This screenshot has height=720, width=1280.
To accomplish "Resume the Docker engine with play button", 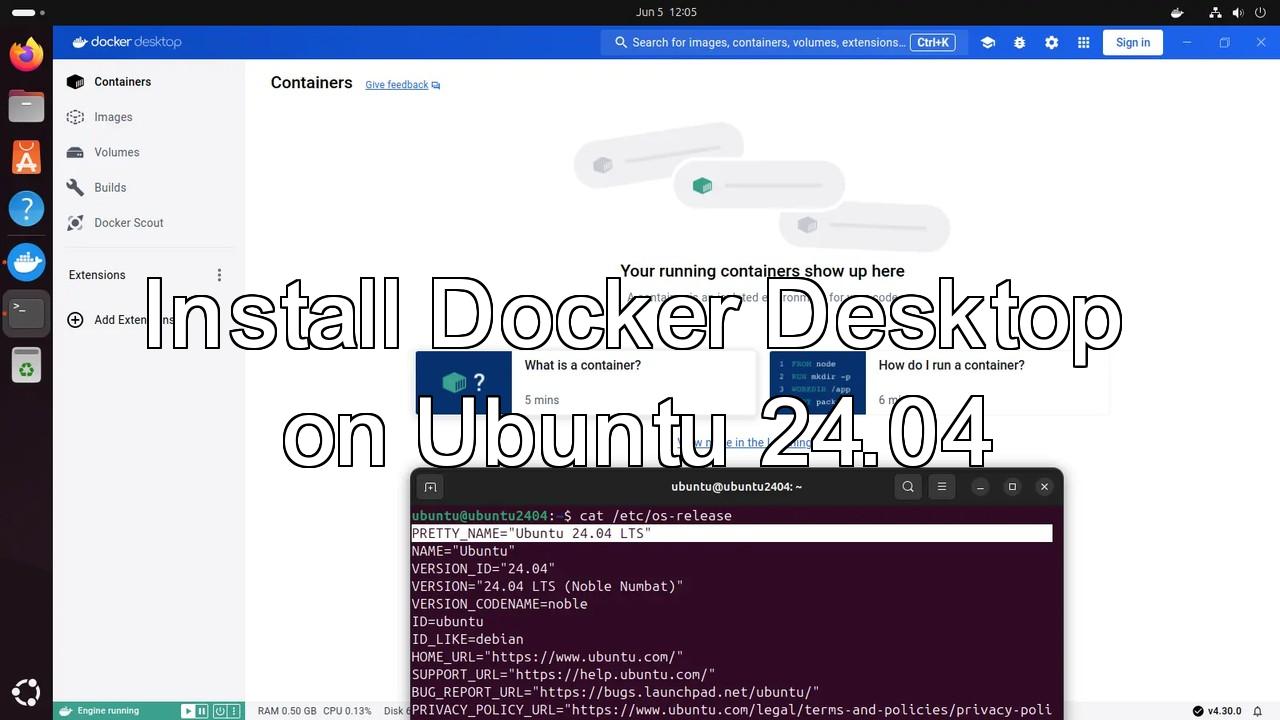I will (x=187, y=711).
